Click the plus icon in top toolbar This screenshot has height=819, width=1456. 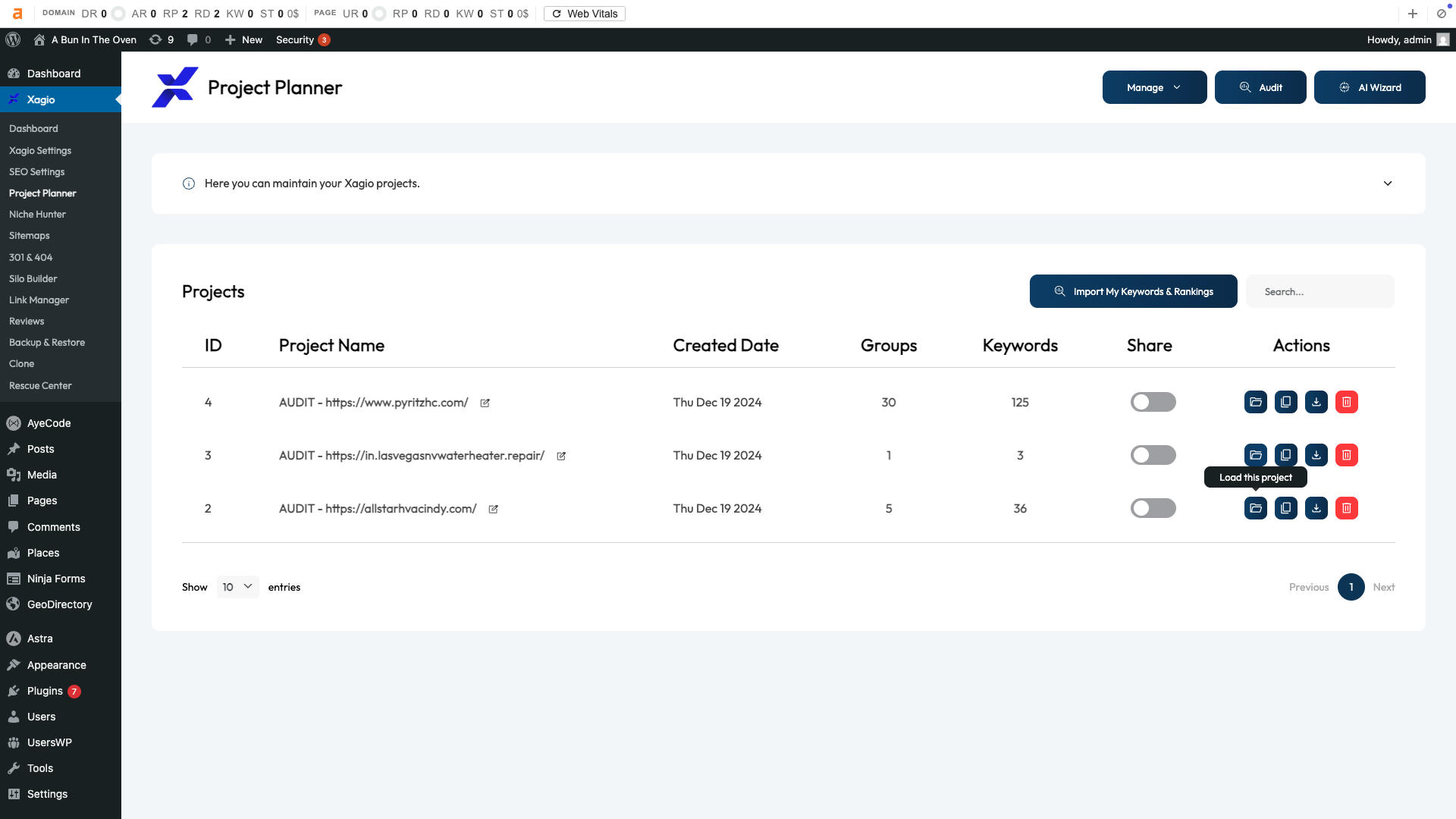[1413, 14]
